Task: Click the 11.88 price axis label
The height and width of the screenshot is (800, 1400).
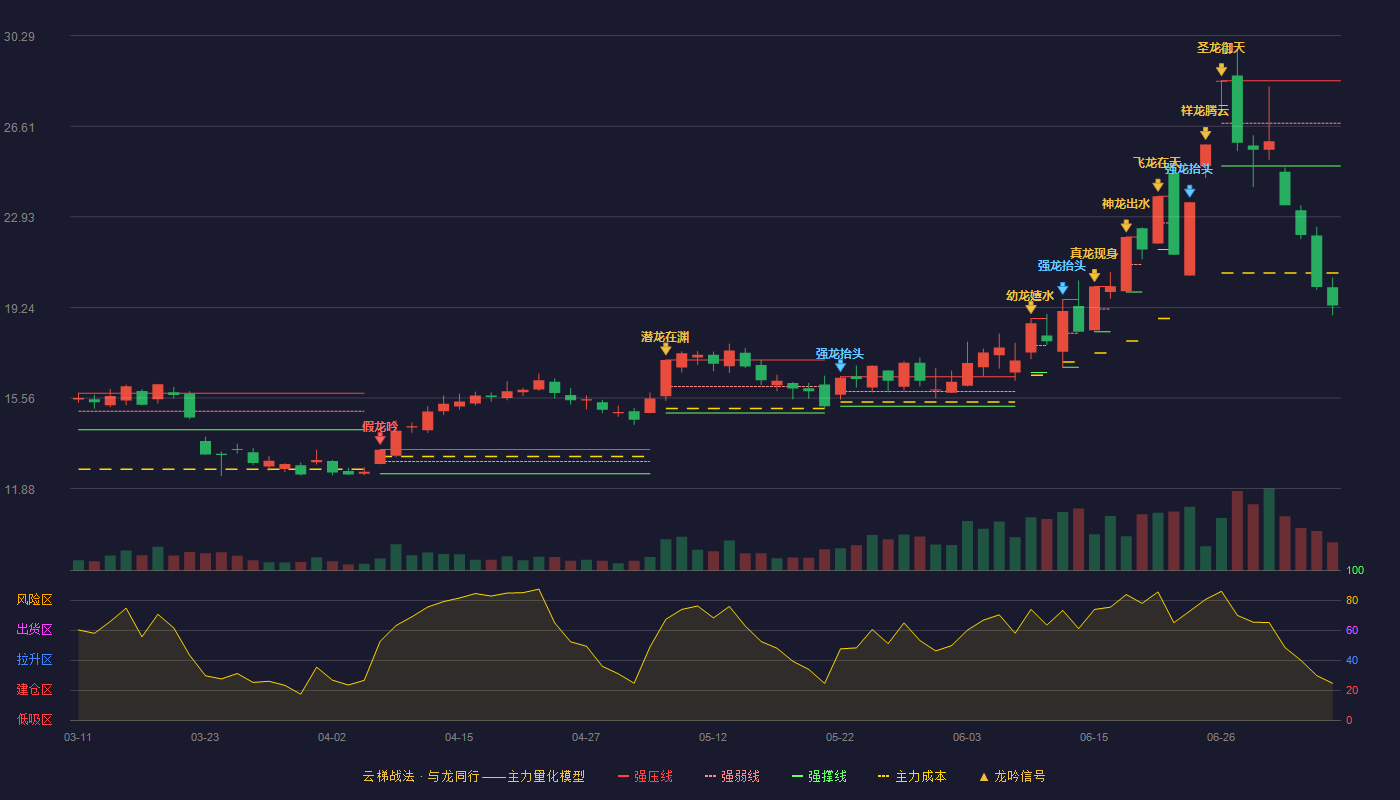Action: 19,489
